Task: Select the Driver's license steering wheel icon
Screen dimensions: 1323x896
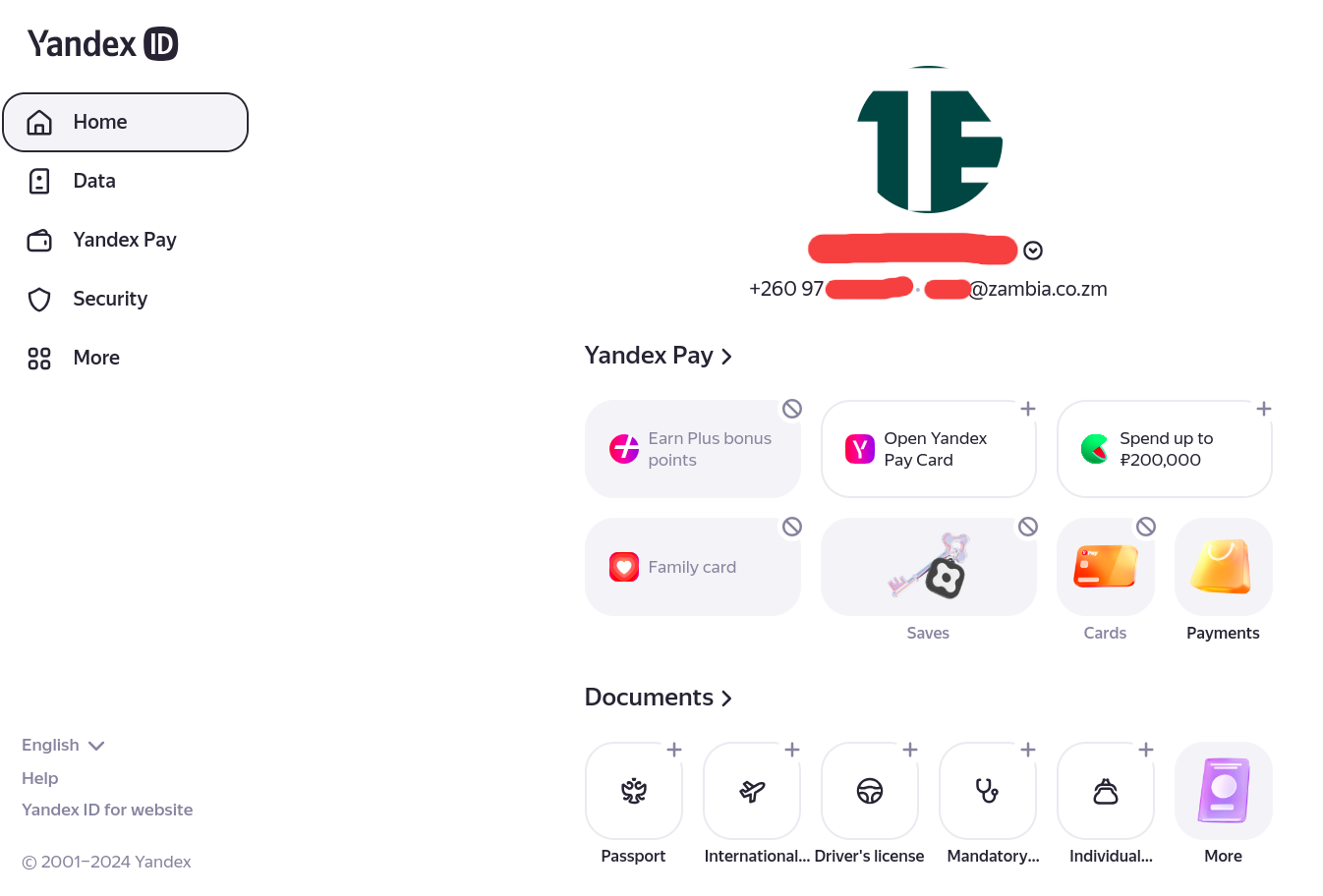Action: 870,791
